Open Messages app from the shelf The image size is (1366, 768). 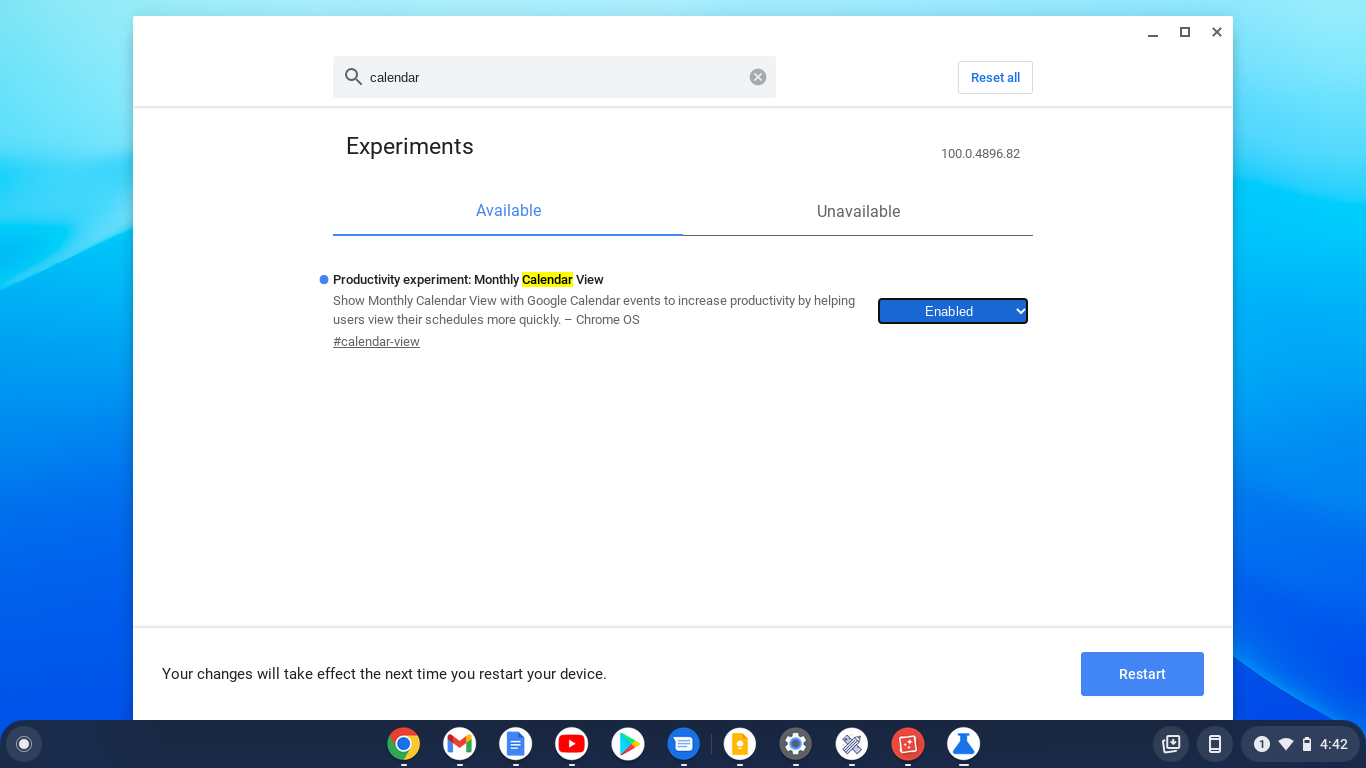[684, 744]
